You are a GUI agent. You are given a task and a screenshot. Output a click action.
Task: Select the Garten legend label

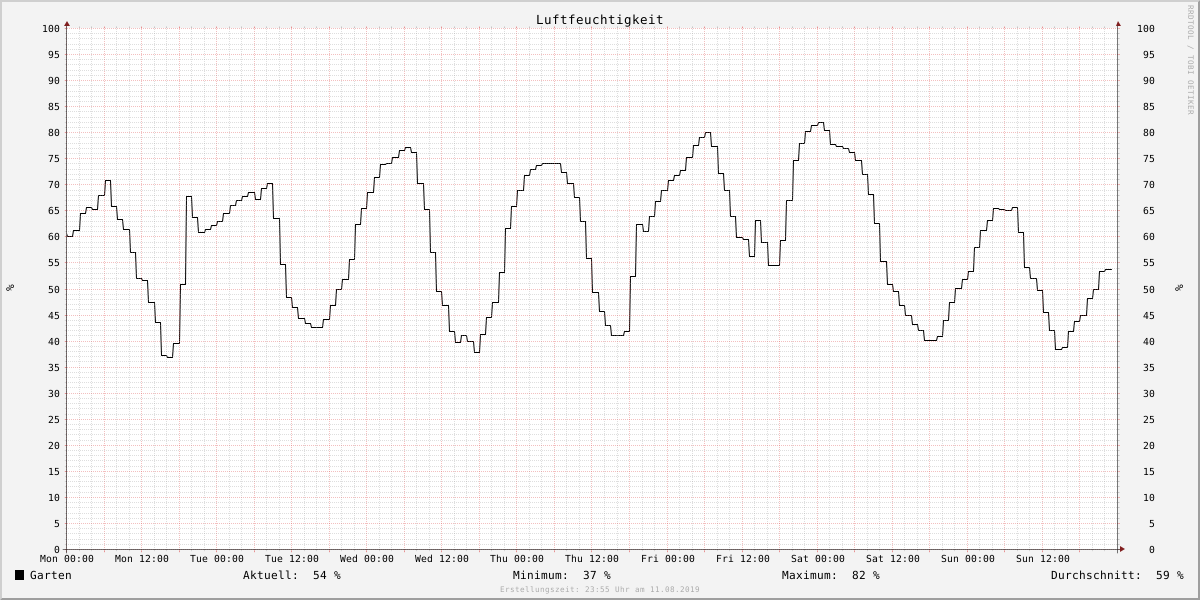click(51, 575)
